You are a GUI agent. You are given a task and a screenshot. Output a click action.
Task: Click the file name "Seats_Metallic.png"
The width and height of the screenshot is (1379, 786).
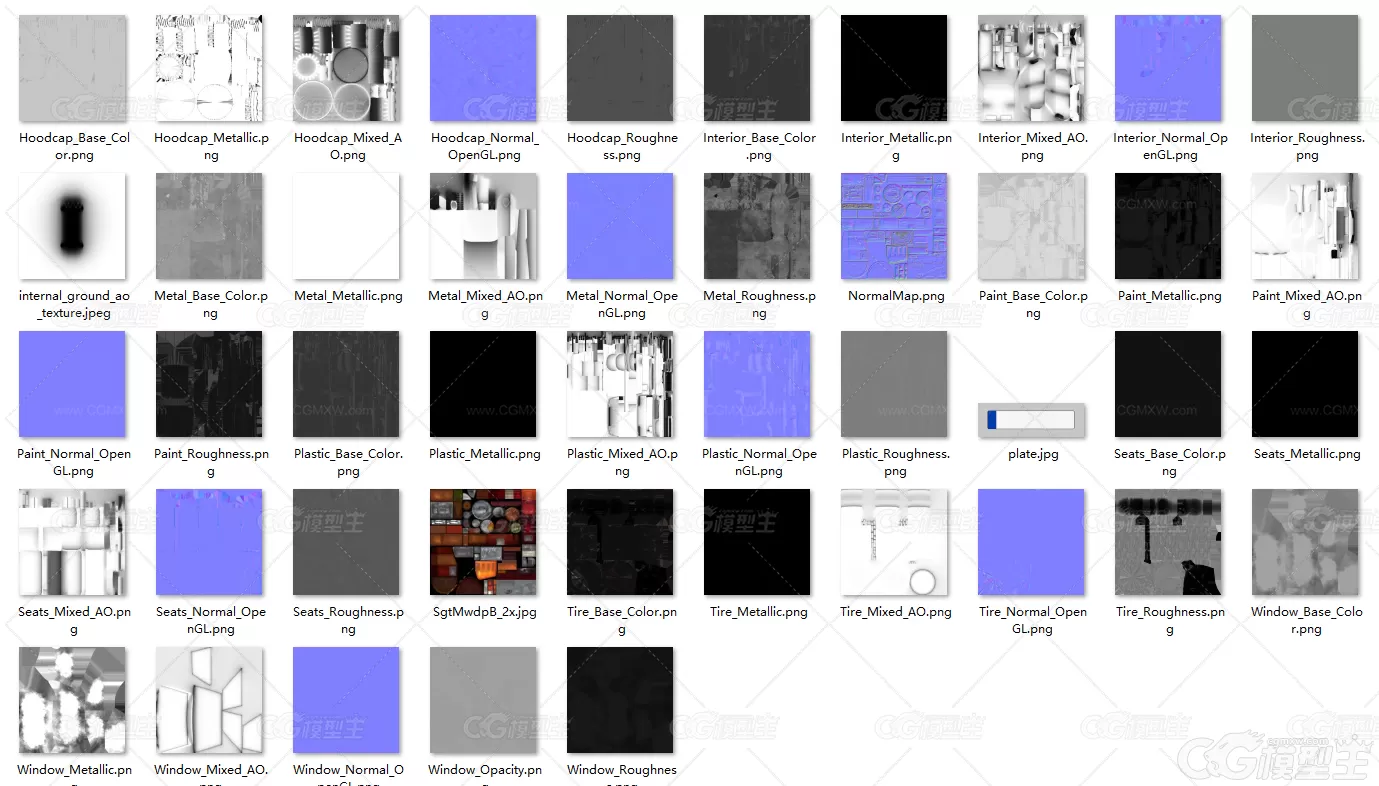pos(1307,454)
